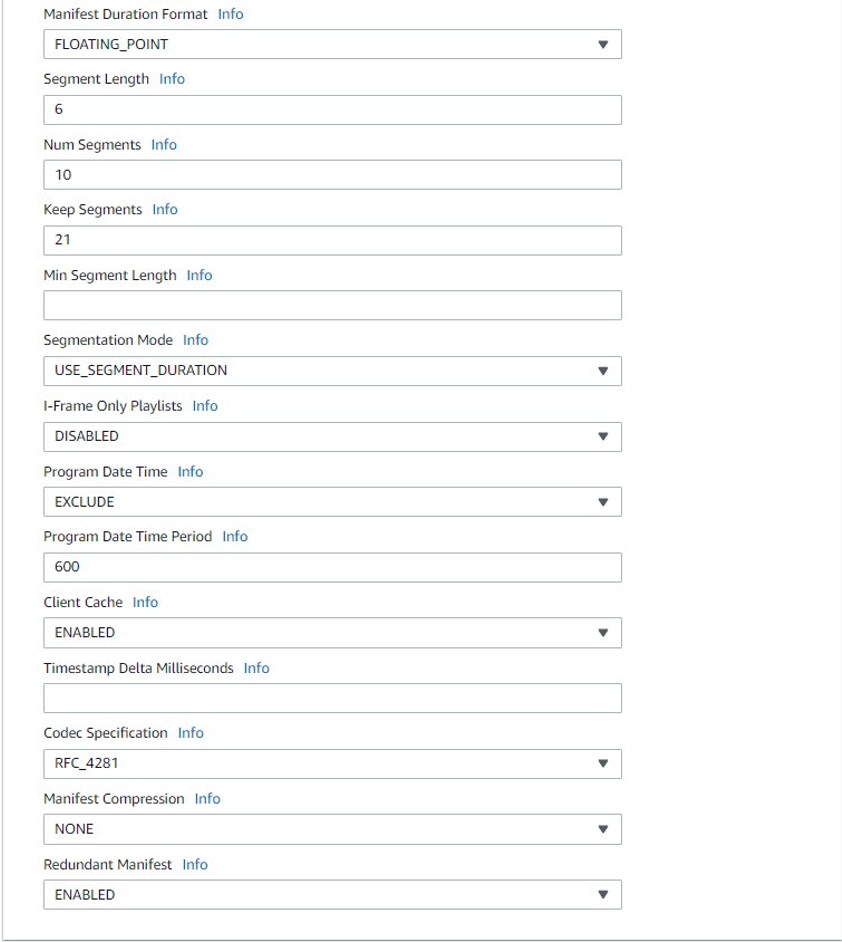842x942 pixels.
Task: Open Info for Program Date Time Period
Action: [235, 537]
